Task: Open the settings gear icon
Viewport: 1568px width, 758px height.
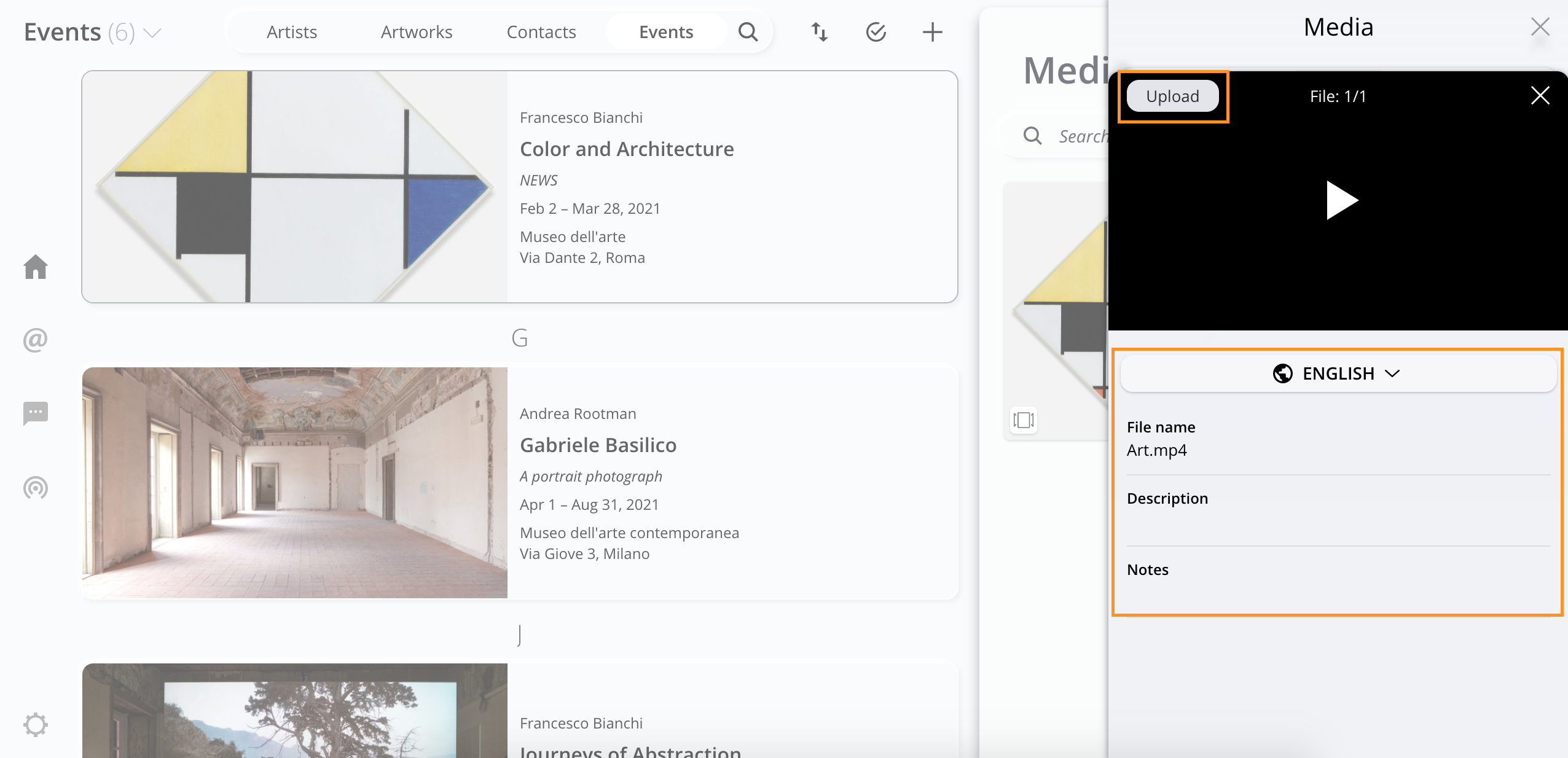Action: [36, 724]
